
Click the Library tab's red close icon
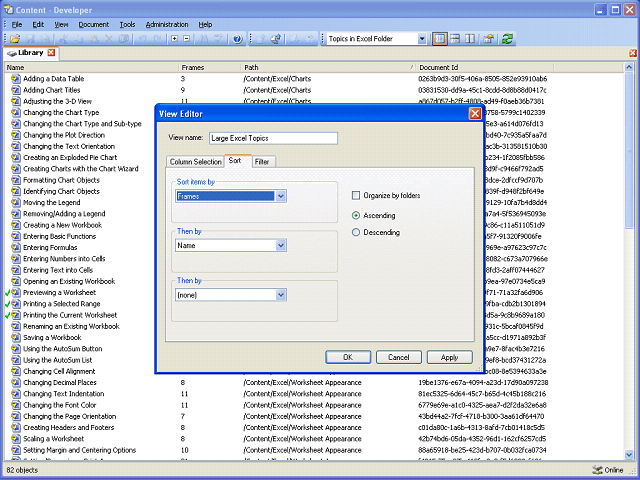(51, 53)
